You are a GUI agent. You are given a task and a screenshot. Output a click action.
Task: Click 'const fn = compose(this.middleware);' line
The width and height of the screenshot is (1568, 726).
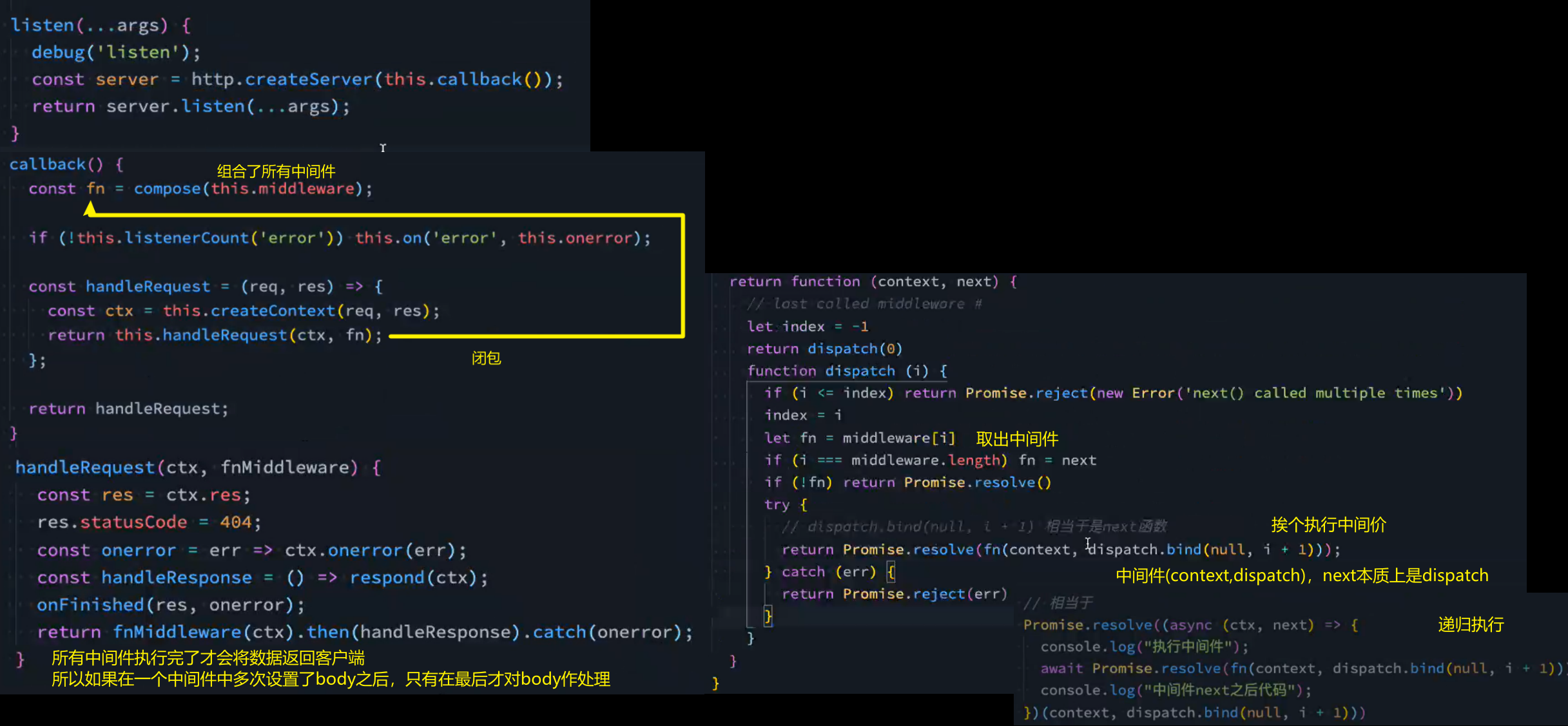pos(200,189)
